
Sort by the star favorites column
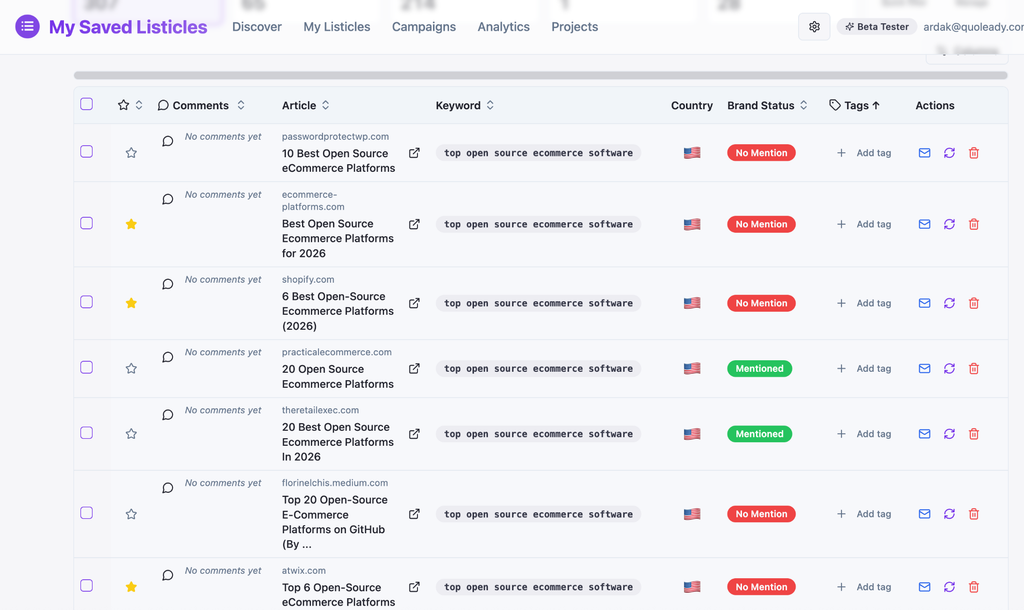(x=130, y=105)
